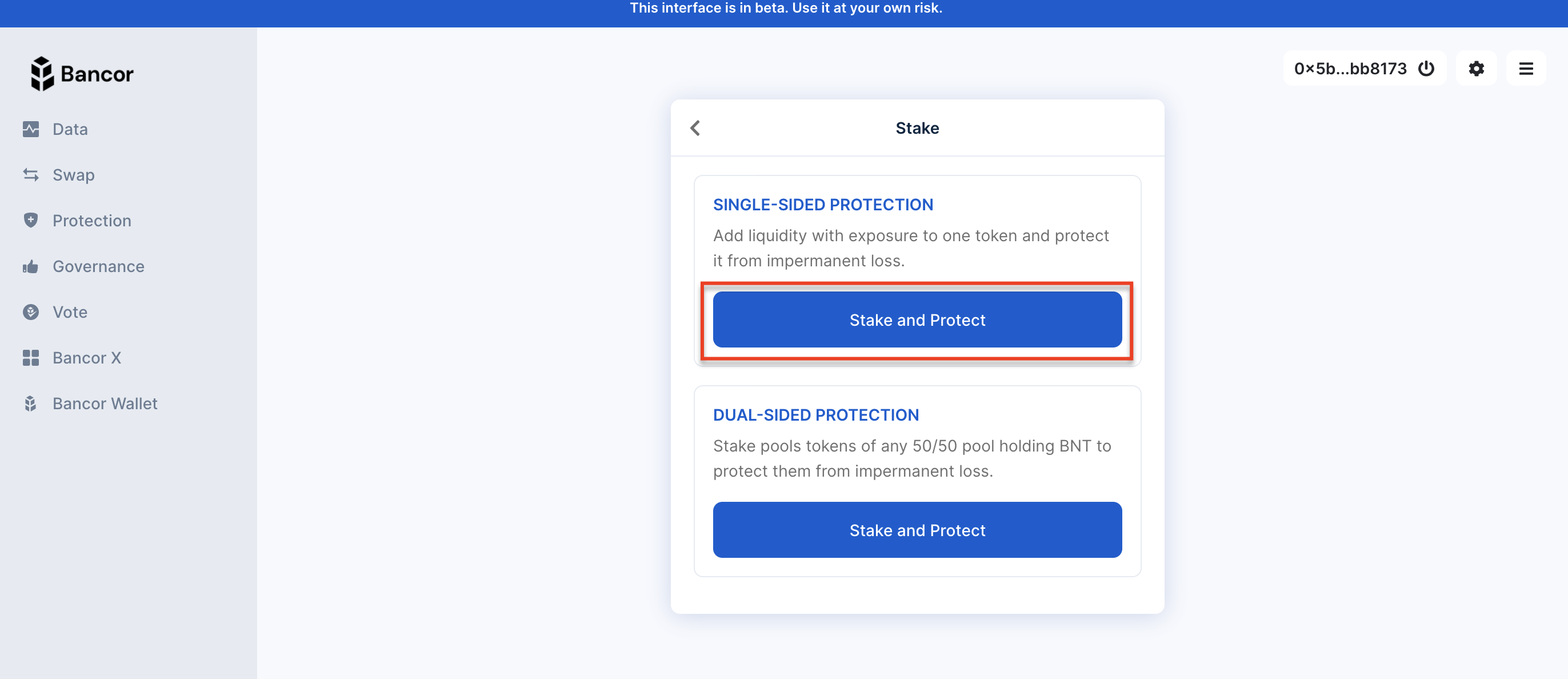Open the Swap menu item
The image size is (1568, 679).
[74, 175]
